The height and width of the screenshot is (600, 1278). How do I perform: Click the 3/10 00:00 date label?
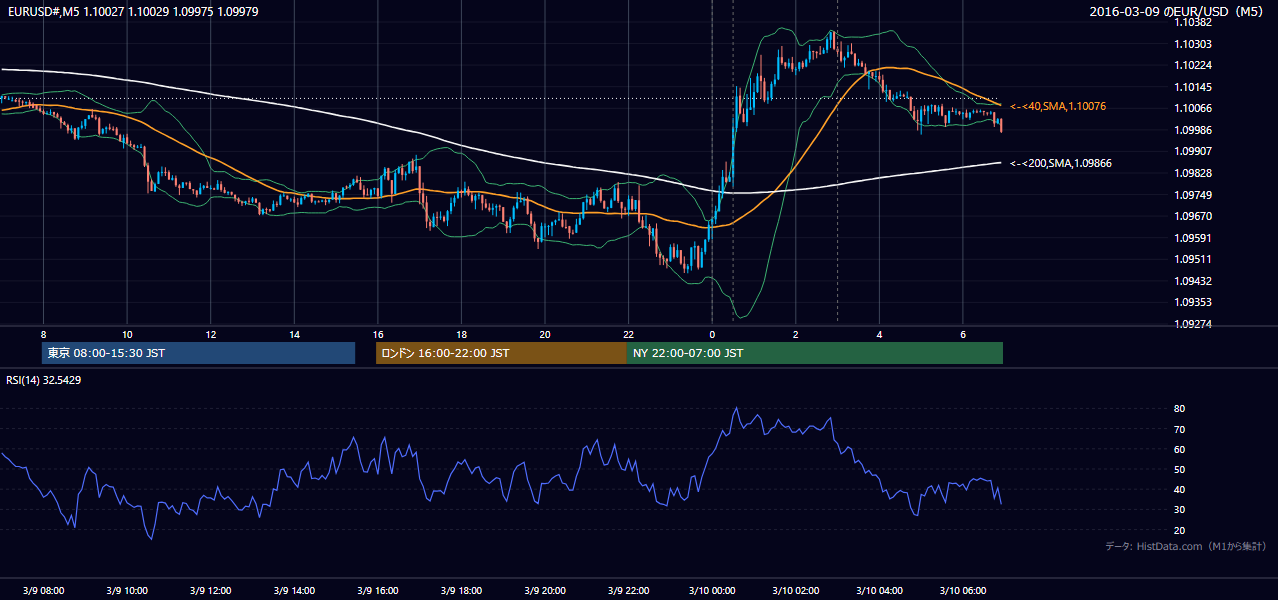[712, 590]
